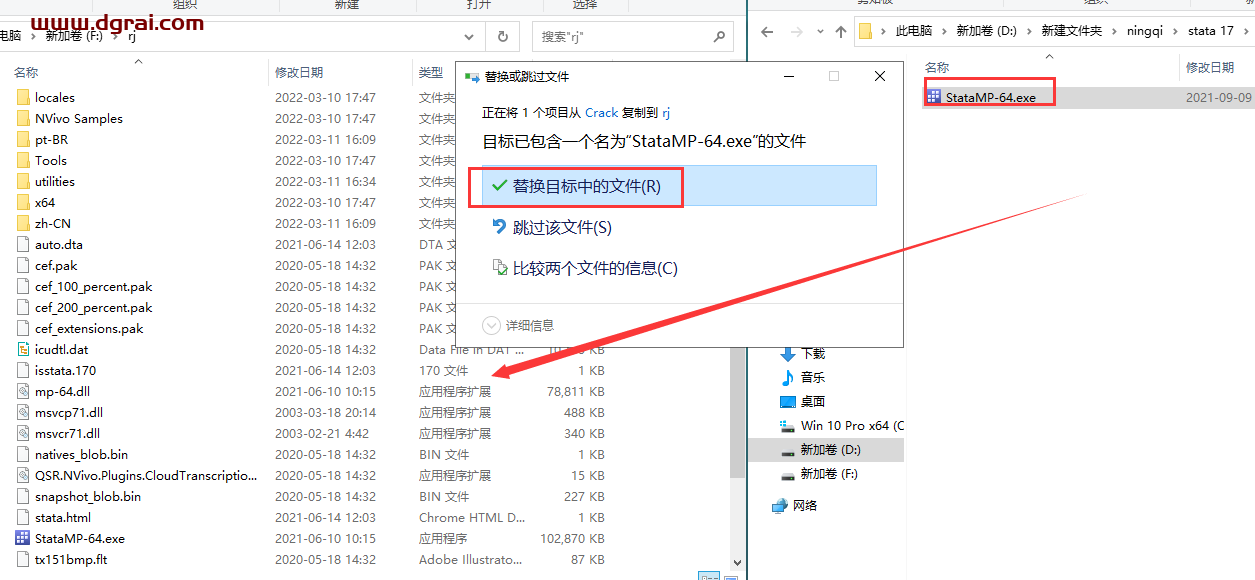Go back using the right window's back arrow
This screenshot has width=1255, height=580.
pyautogui.click(x=767, y=31)
